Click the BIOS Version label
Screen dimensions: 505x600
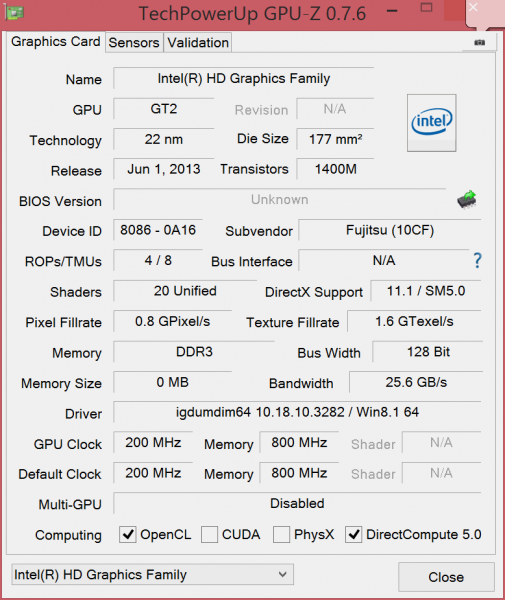pos(60,201)
